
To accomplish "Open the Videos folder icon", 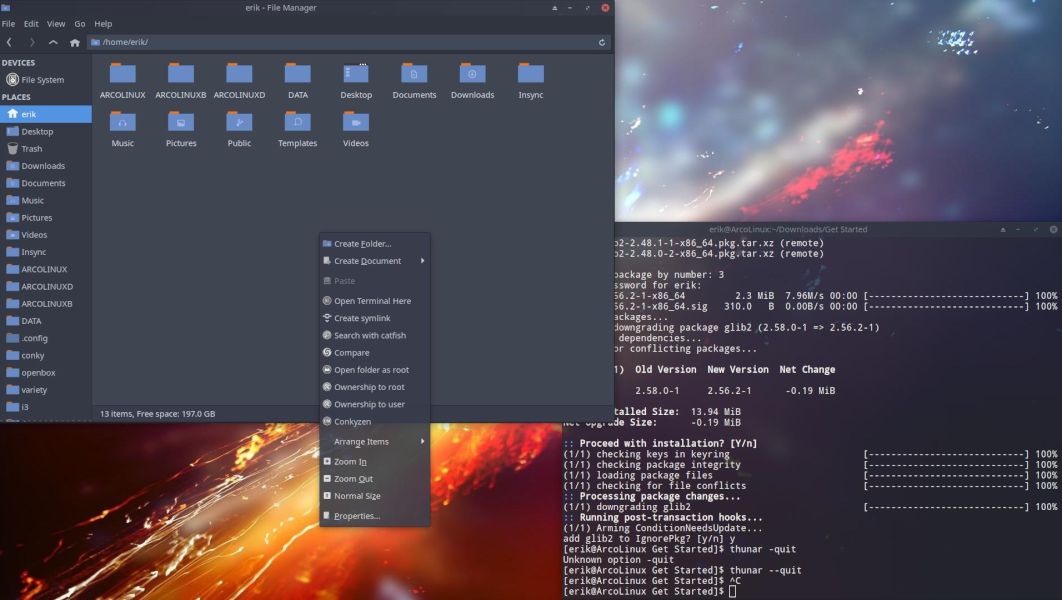I will pyautogui.click(x=355, y=123).
